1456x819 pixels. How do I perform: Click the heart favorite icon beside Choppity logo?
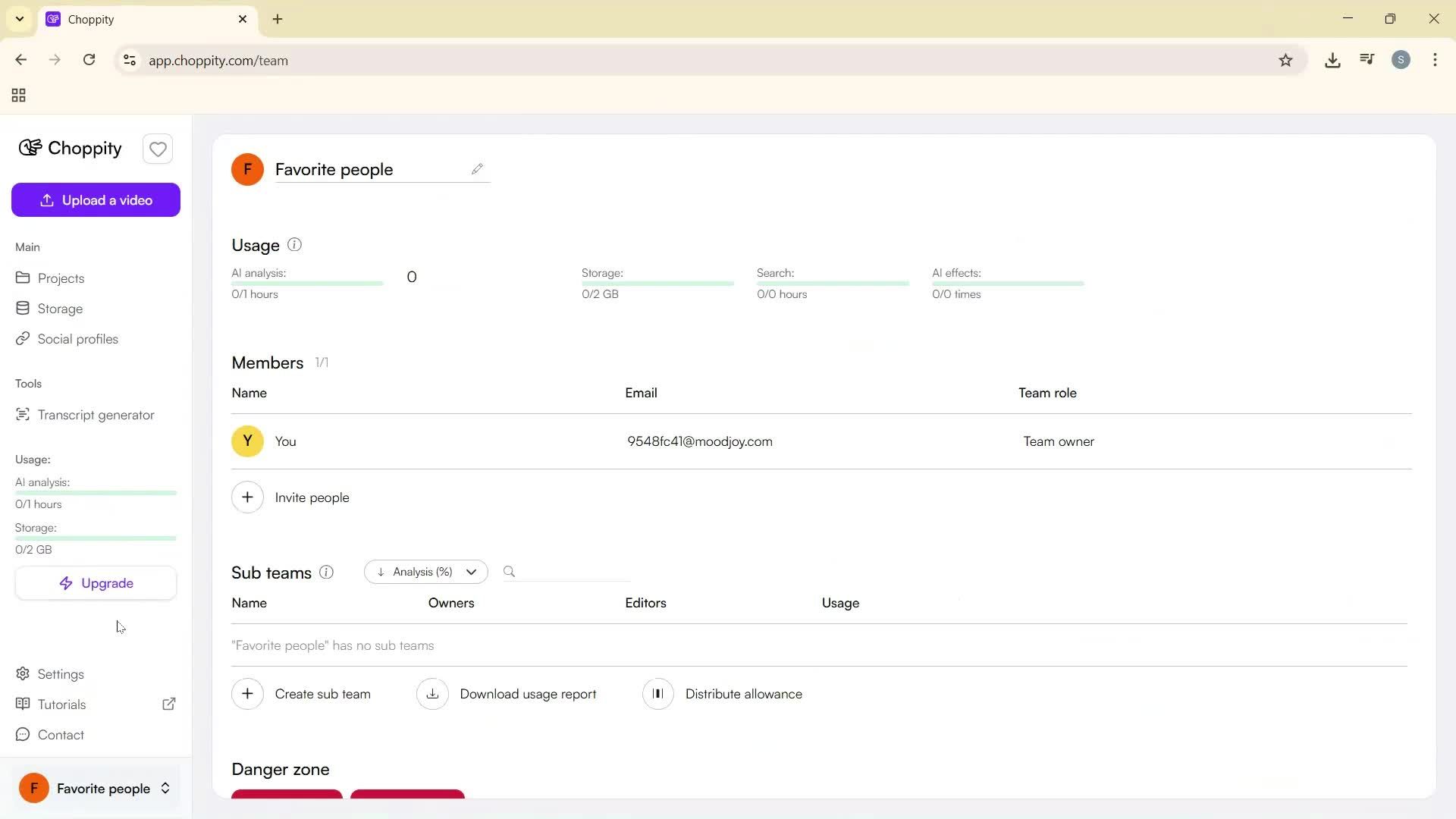pyautogui.click(x=158, y=149)
